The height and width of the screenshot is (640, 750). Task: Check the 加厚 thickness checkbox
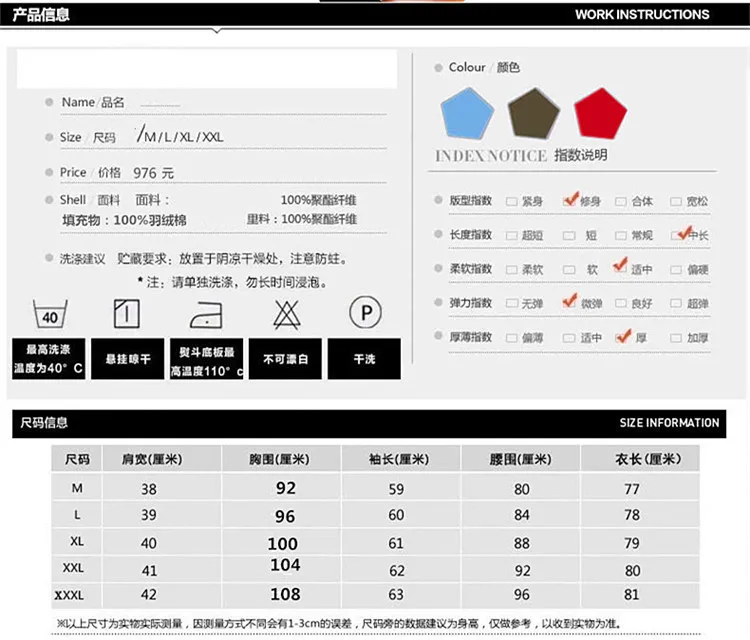click(x=676, y=338)
